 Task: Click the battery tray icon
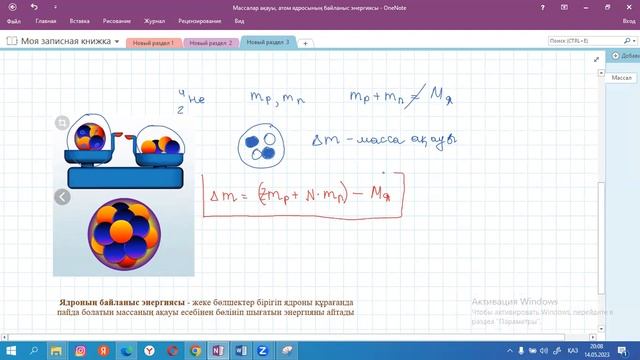tap(533, 351)
